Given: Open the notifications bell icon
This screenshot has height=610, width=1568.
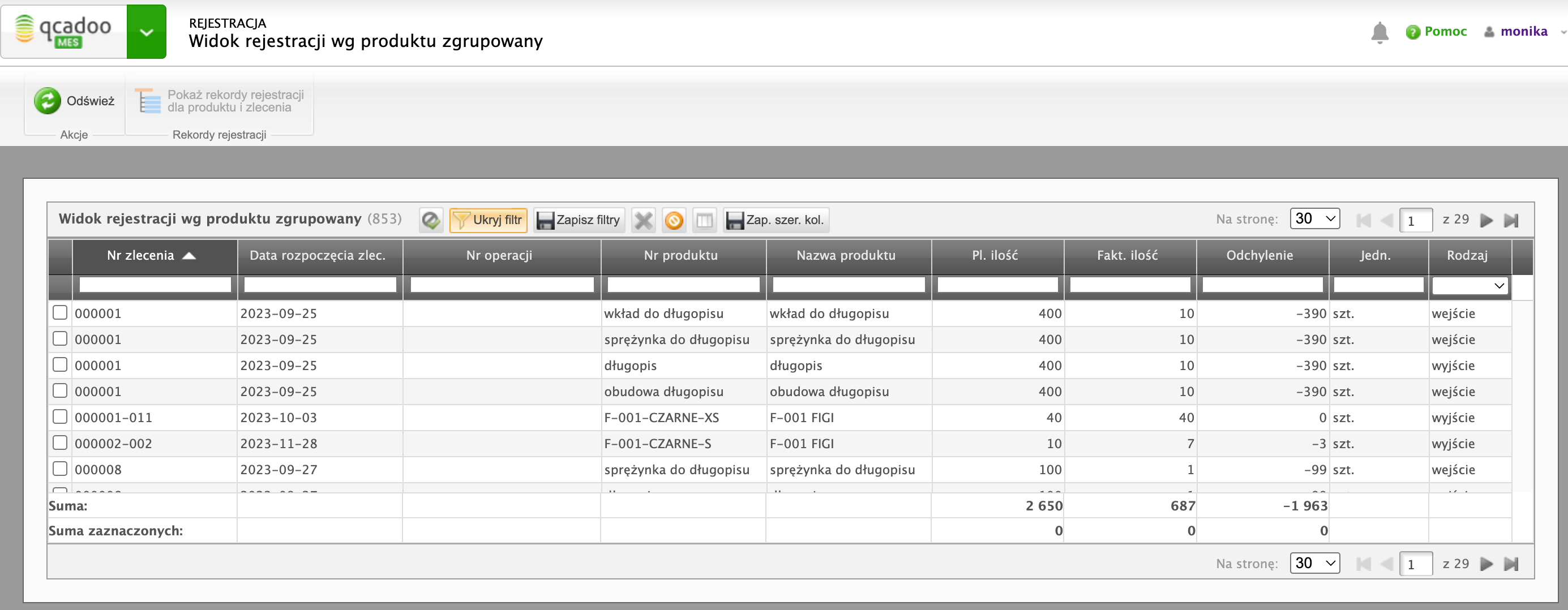Looking at the screenshot, I should (x=1380, y=32).
